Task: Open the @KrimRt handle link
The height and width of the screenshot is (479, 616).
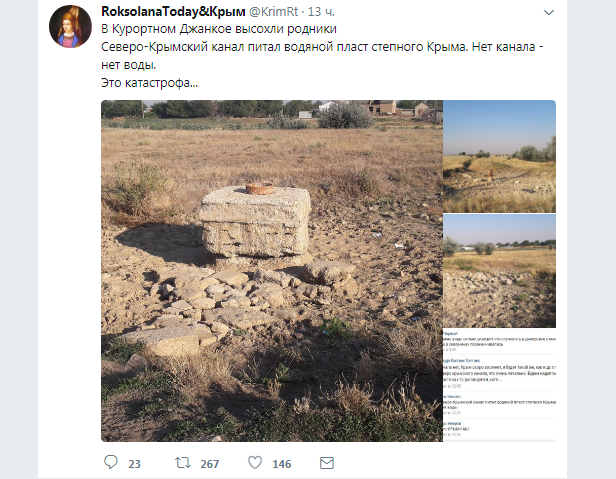Action: pos(274,12)
